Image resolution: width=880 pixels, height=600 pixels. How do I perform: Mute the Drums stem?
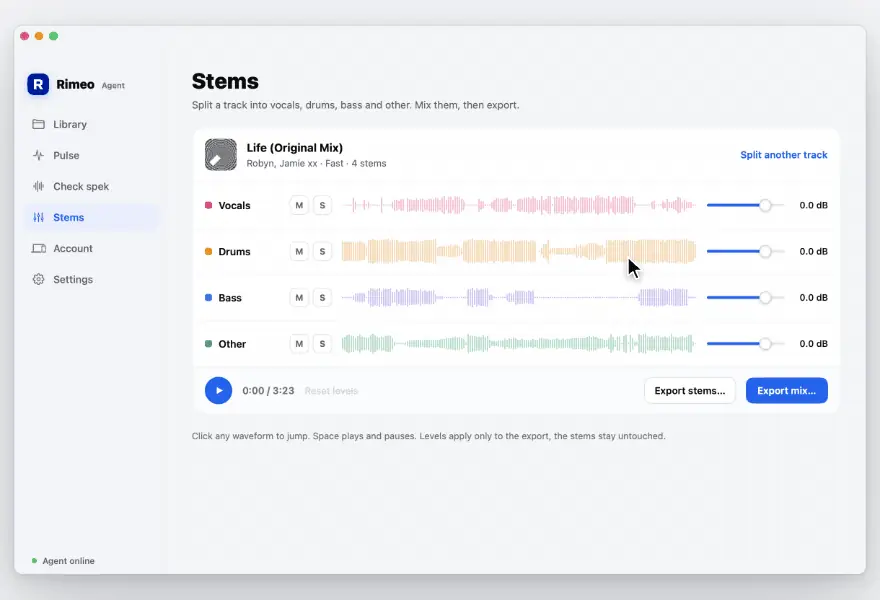coord(299,251)
